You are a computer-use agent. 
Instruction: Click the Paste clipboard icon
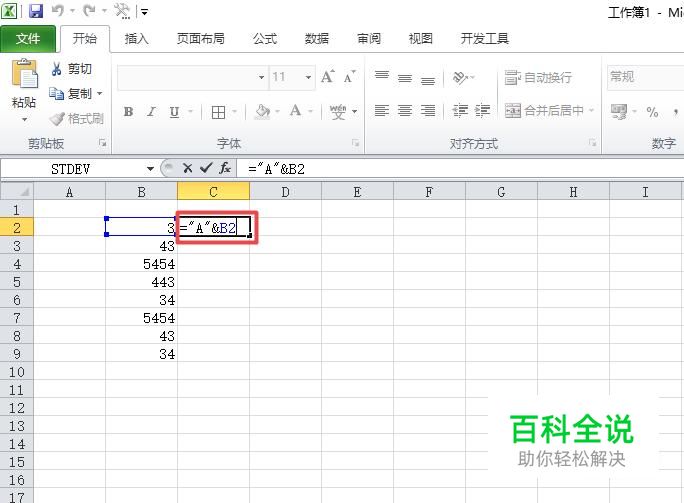point(24,73)
